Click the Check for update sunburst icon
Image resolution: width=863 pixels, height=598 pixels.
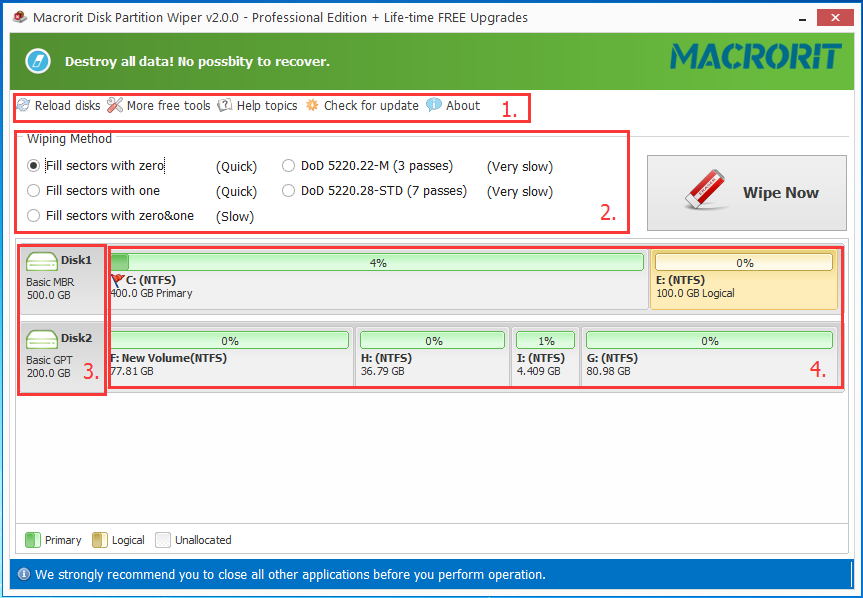point(312,105)
